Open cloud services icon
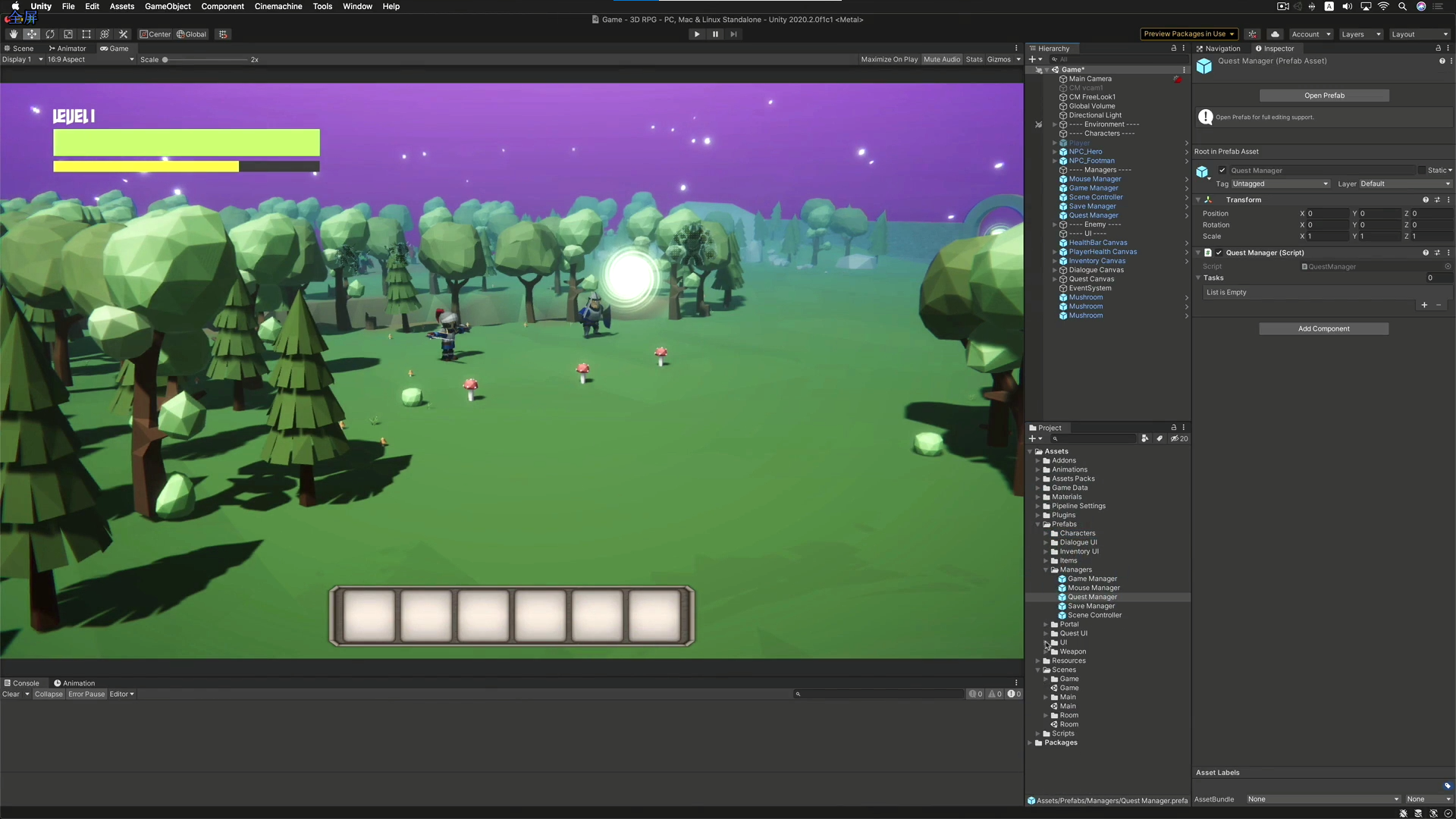 pyautogui.click(x=1276, y=34)
